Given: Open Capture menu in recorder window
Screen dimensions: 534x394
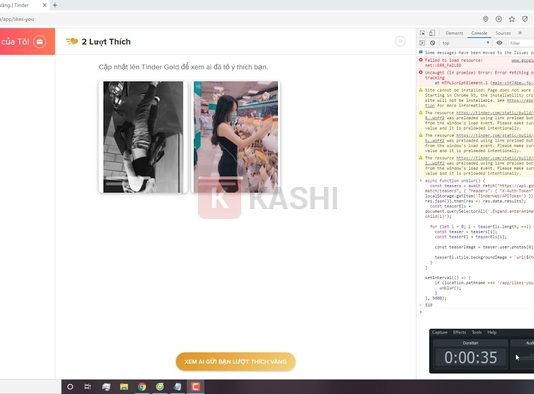Looking at the screenshot, I should [439, 332].
